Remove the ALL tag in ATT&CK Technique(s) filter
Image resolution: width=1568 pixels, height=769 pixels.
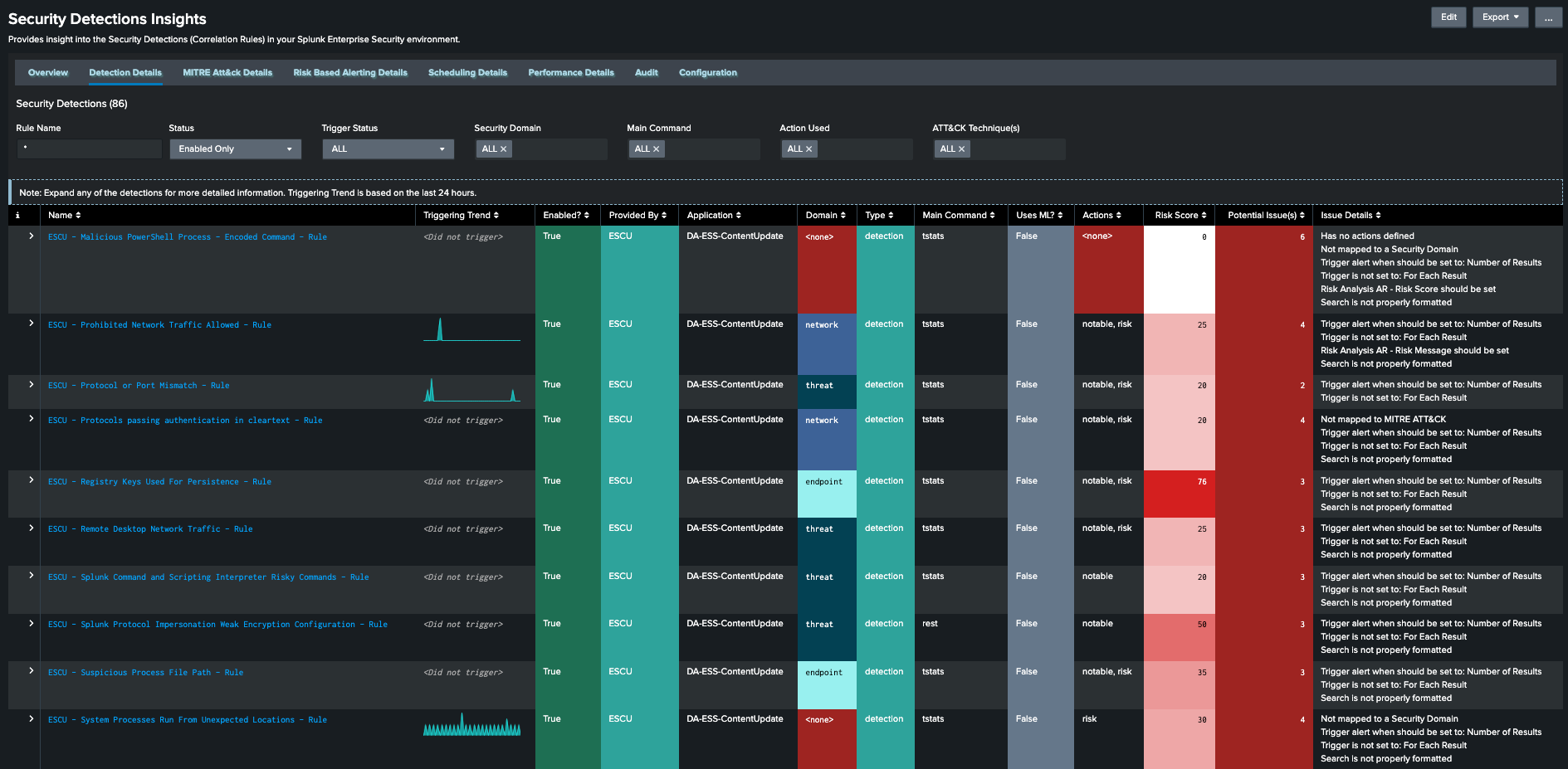[961, 149]
